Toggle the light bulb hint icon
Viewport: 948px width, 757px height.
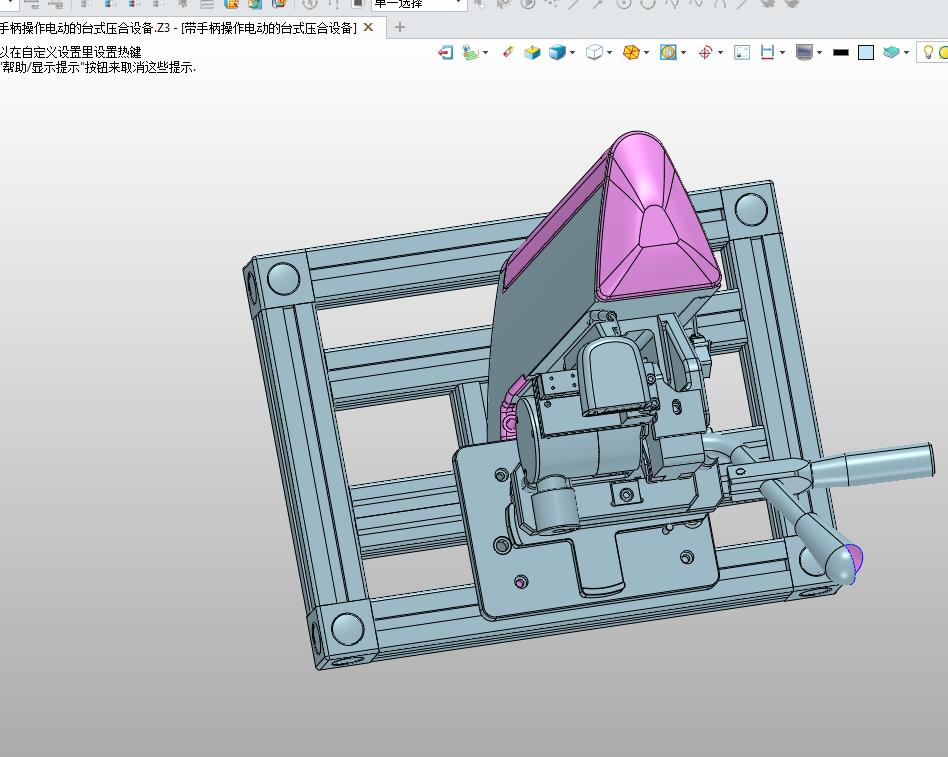[928, 53]
